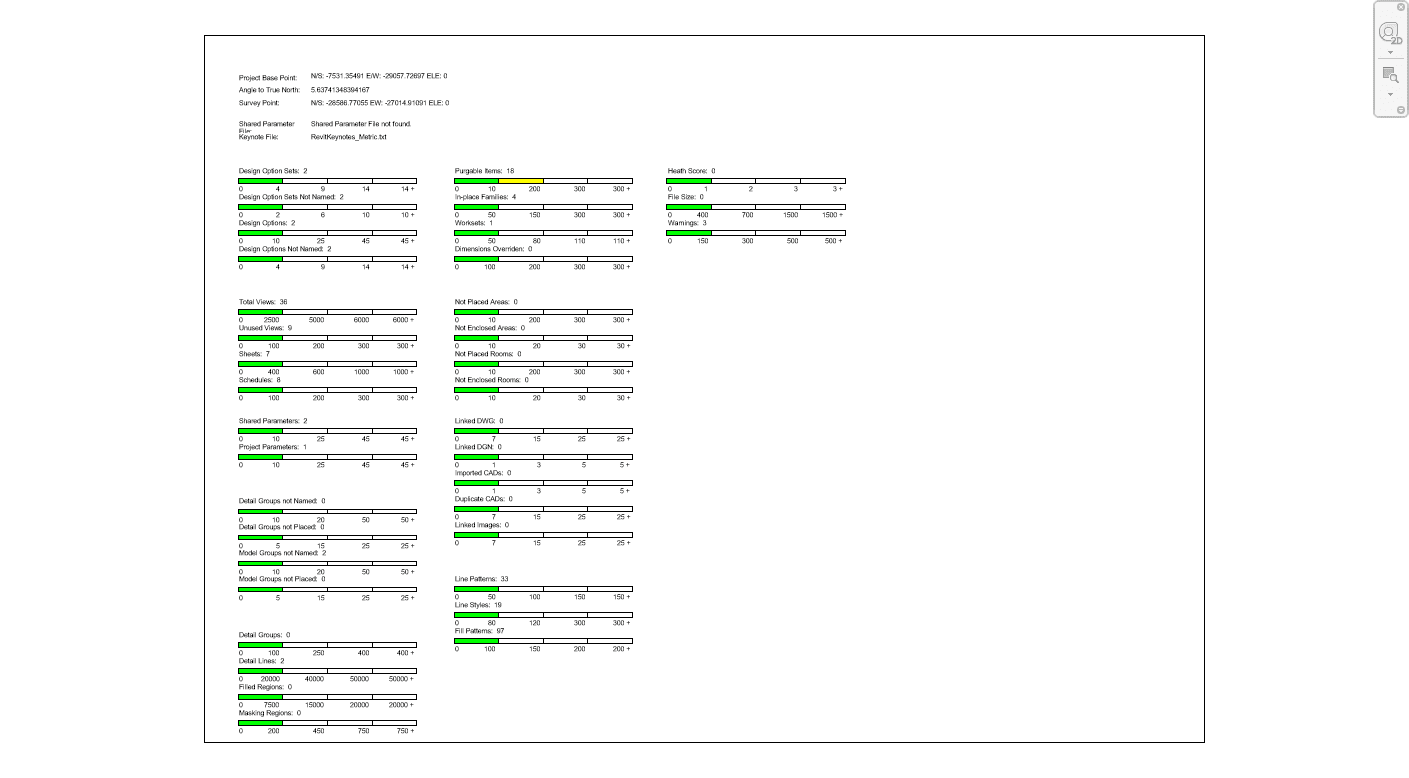Click the 'Not Enclosed Rooms: 0' label
1409x778 pixels.
(491, 379)
